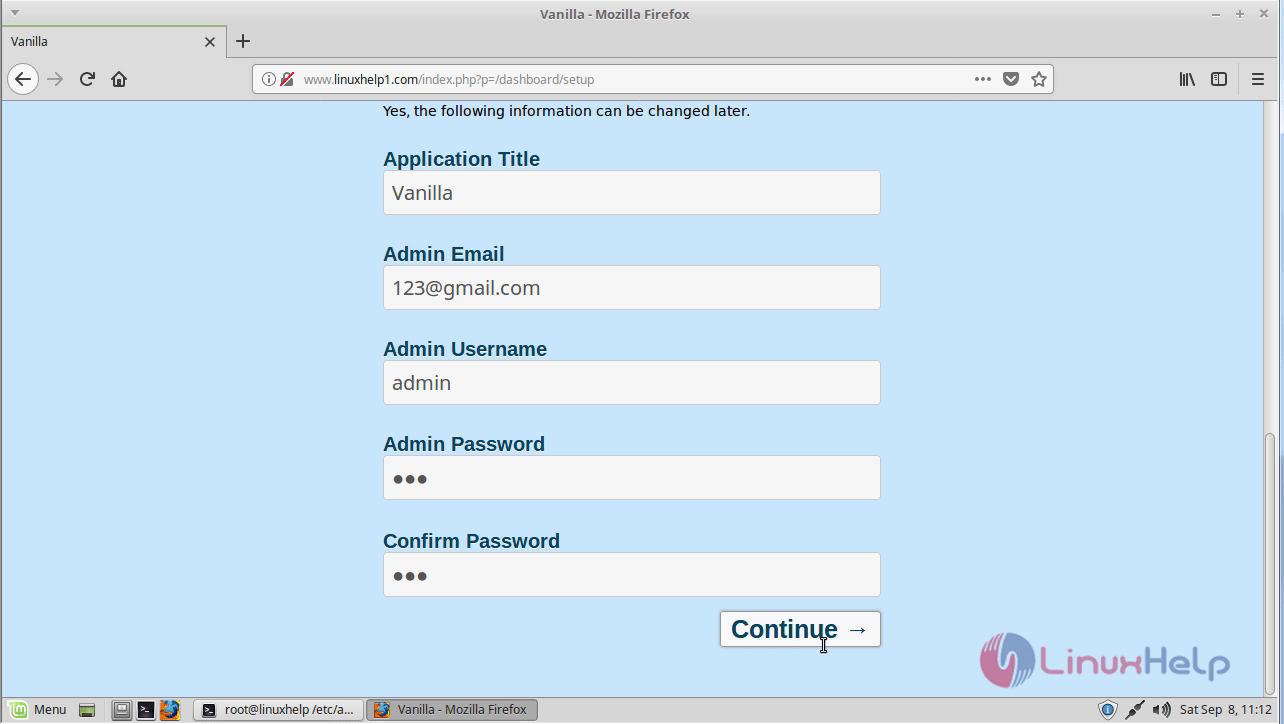This screenshot has height=724, width=1284.
Task: Reload the current page
Action: tap(87, 79)
